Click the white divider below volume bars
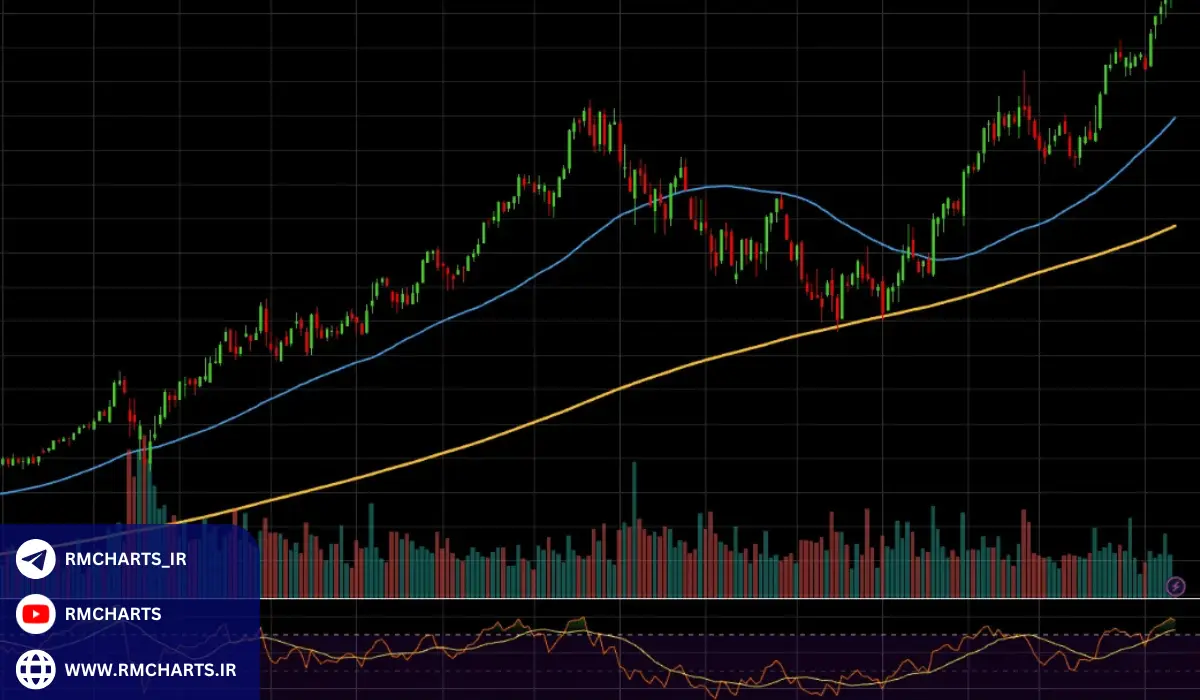This screenshot has width=1200, height=700. (700, 599)
